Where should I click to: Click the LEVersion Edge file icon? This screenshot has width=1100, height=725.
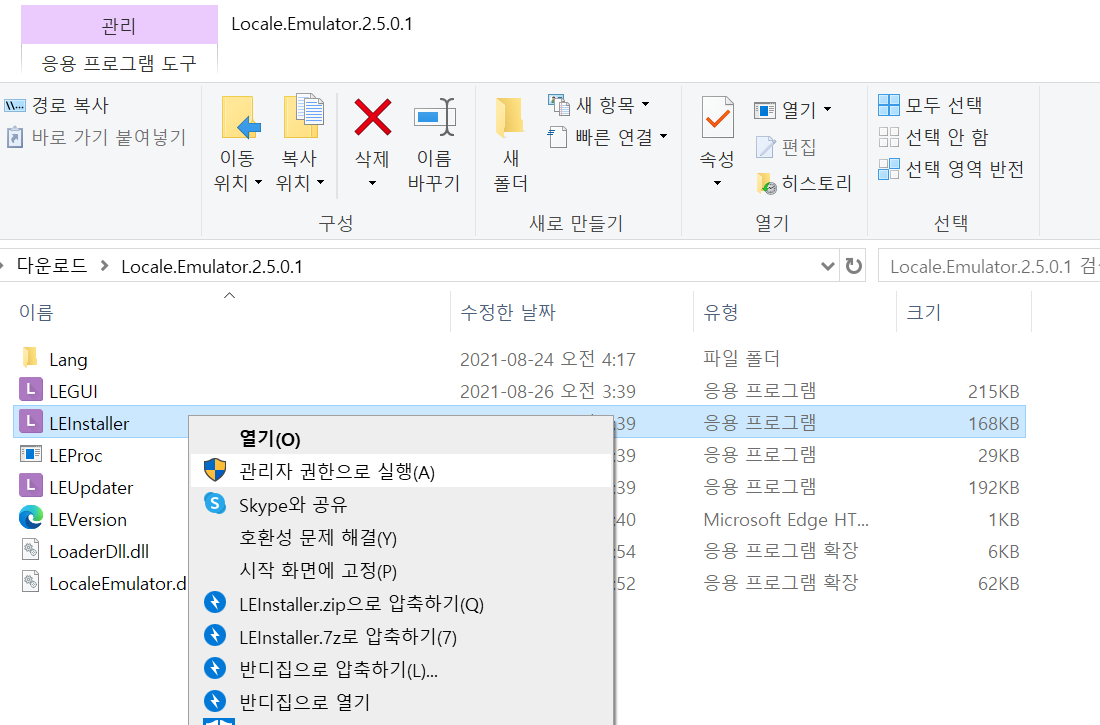point(31,518)
